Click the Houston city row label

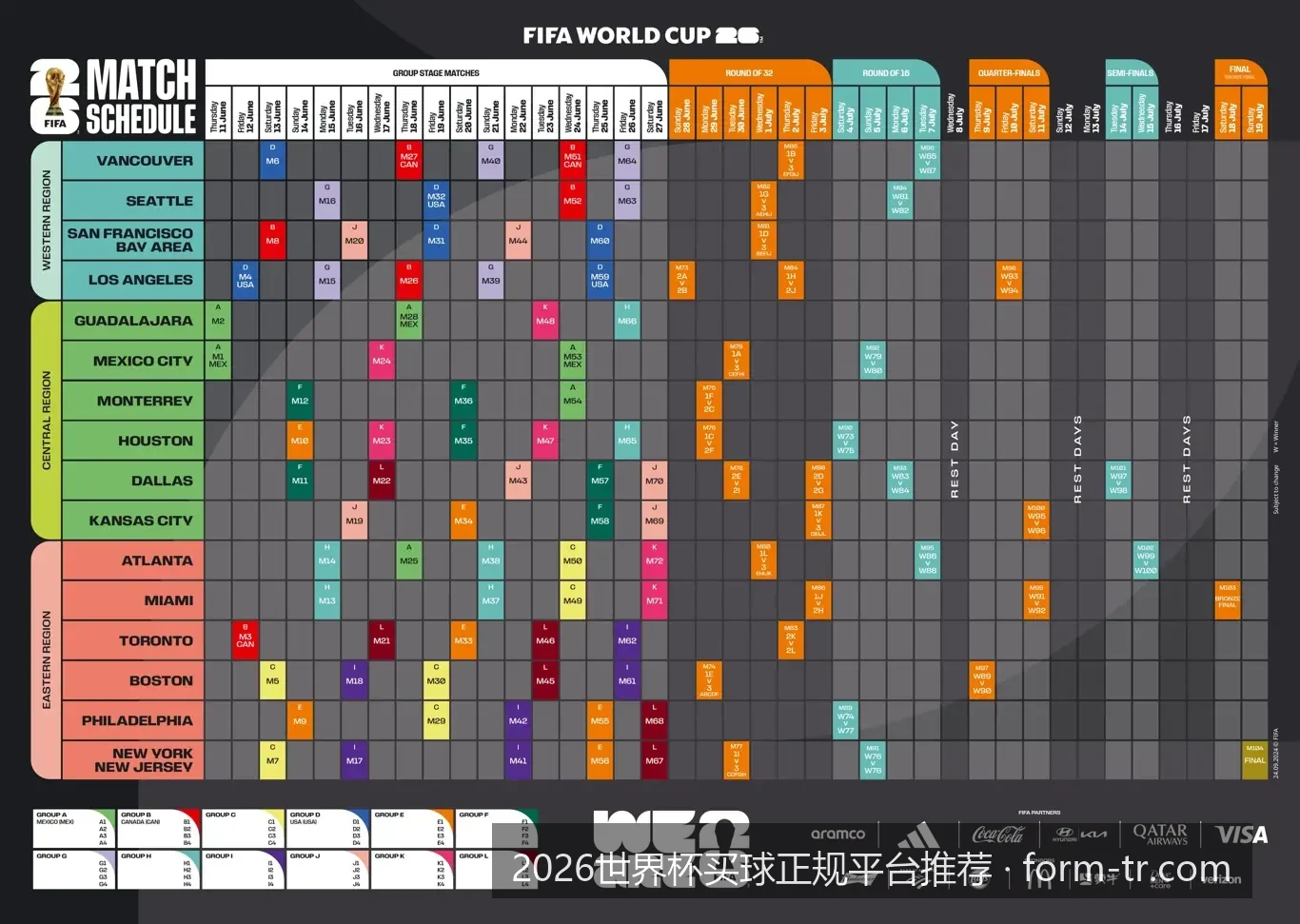tap(132, 441)
